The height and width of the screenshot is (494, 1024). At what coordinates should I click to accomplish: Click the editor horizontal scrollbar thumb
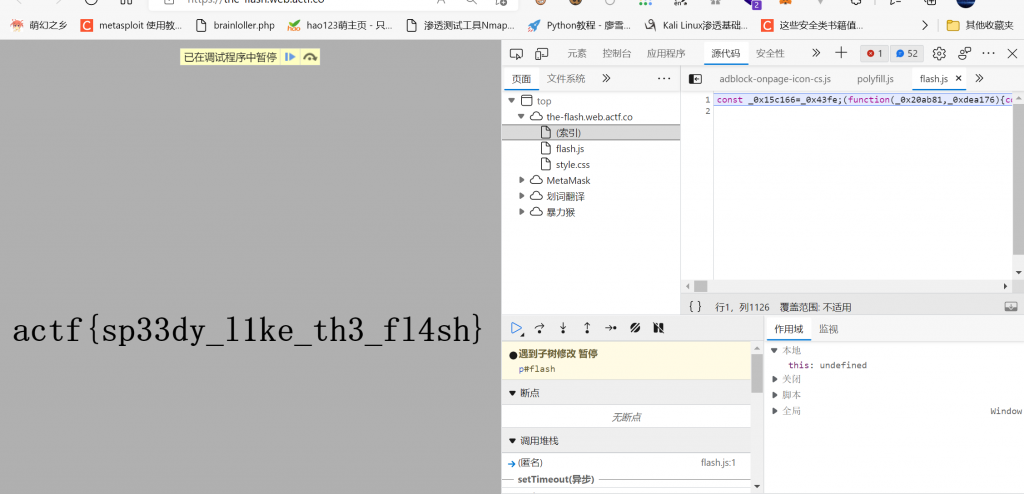click(x=700, y=286)
